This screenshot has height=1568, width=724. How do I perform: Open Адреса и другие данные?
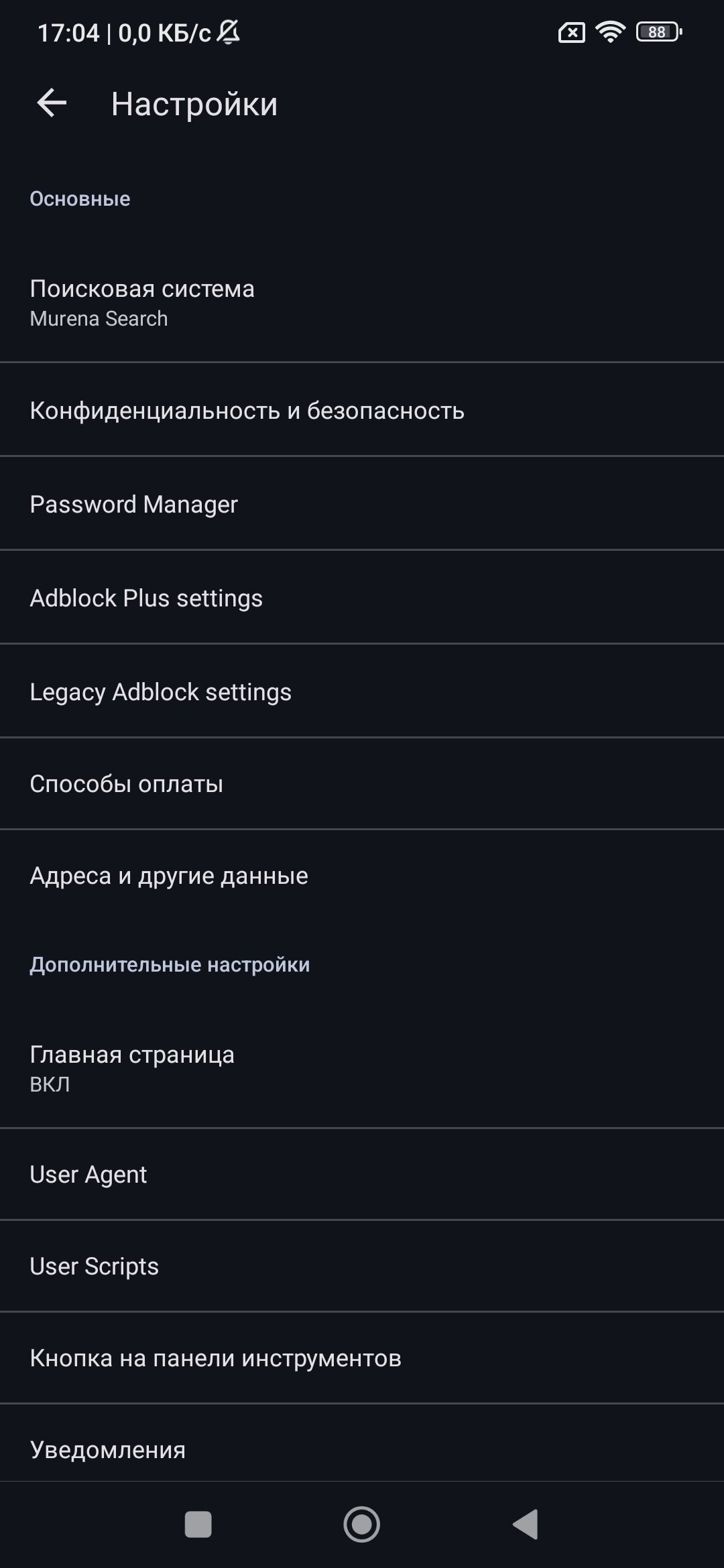coord(362,876)
